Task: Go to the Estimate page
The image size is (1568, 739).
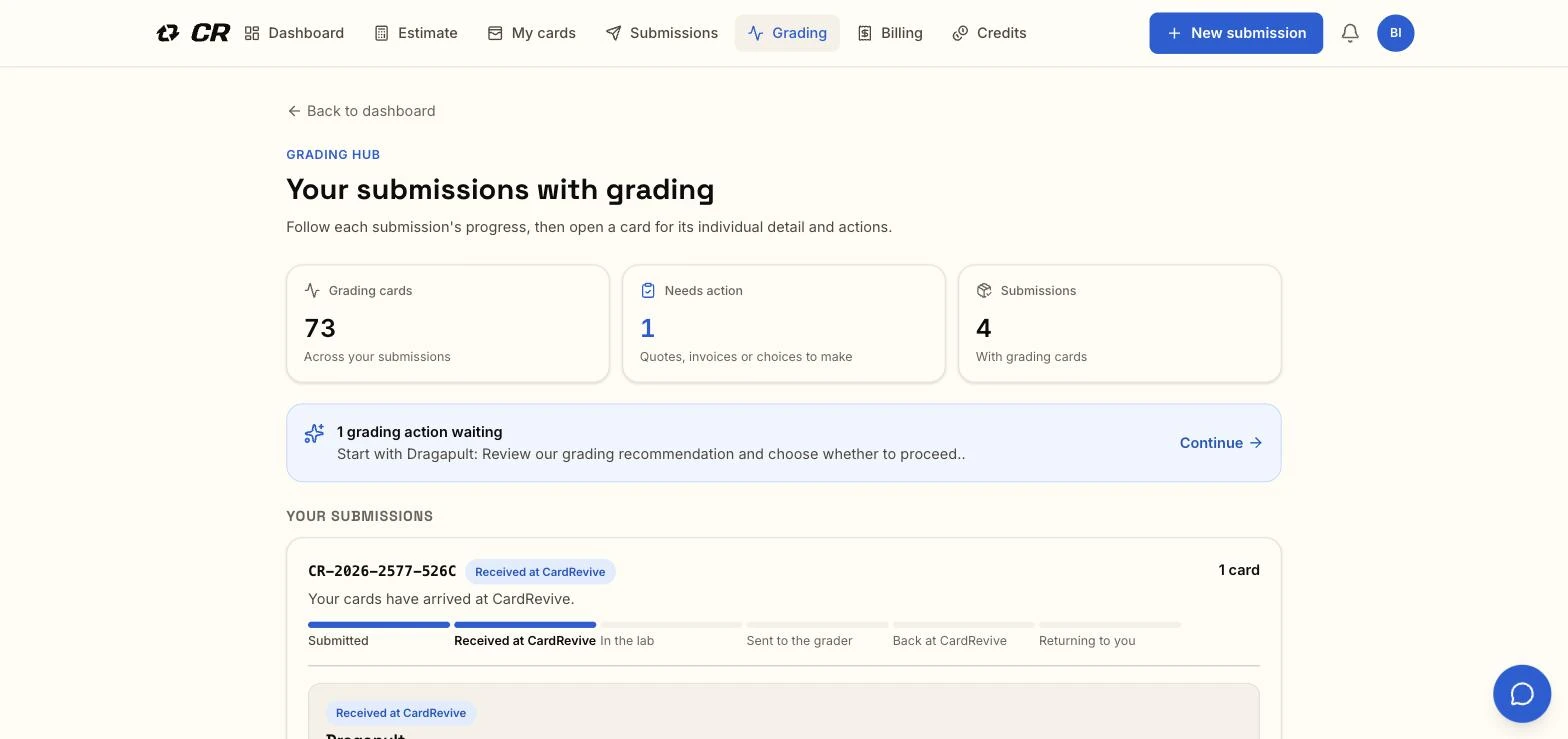Action: [416, 33]
